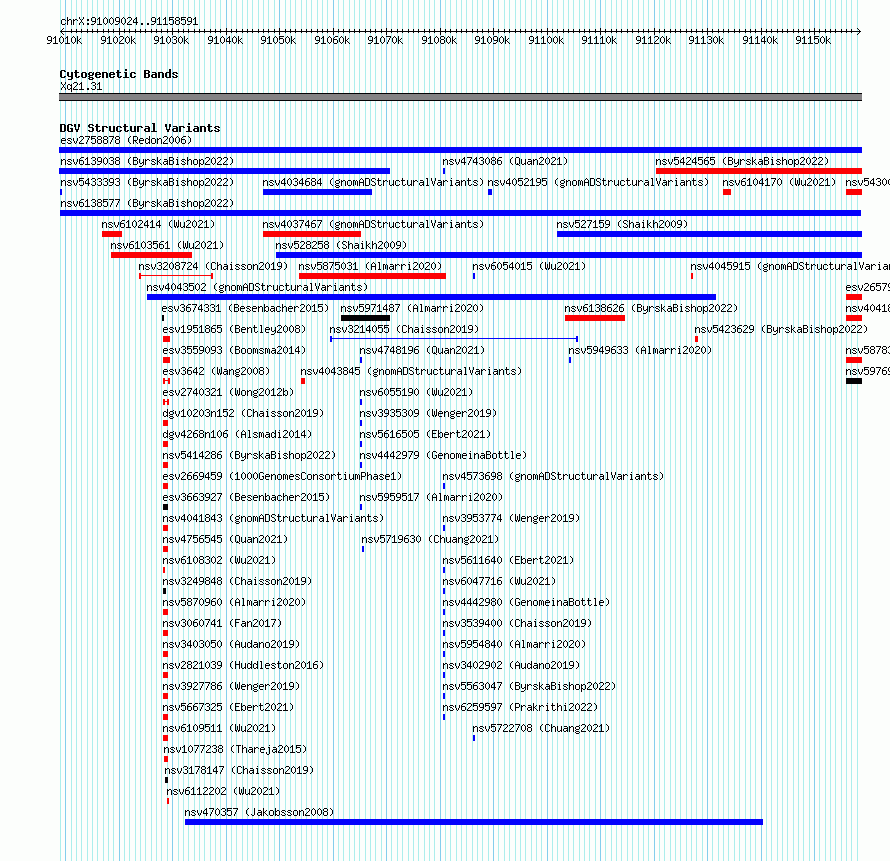The image size is (890, 861).
Task: Click nsv6259597 (Prakrithi2022) label
Action: coord(520,707)
